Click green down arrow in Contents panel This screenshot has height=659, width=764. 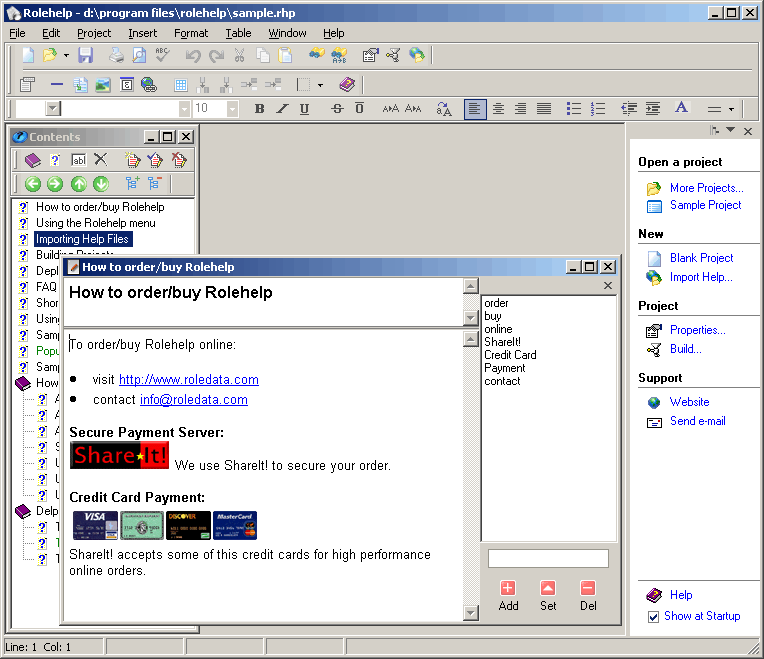pos(101,184)
